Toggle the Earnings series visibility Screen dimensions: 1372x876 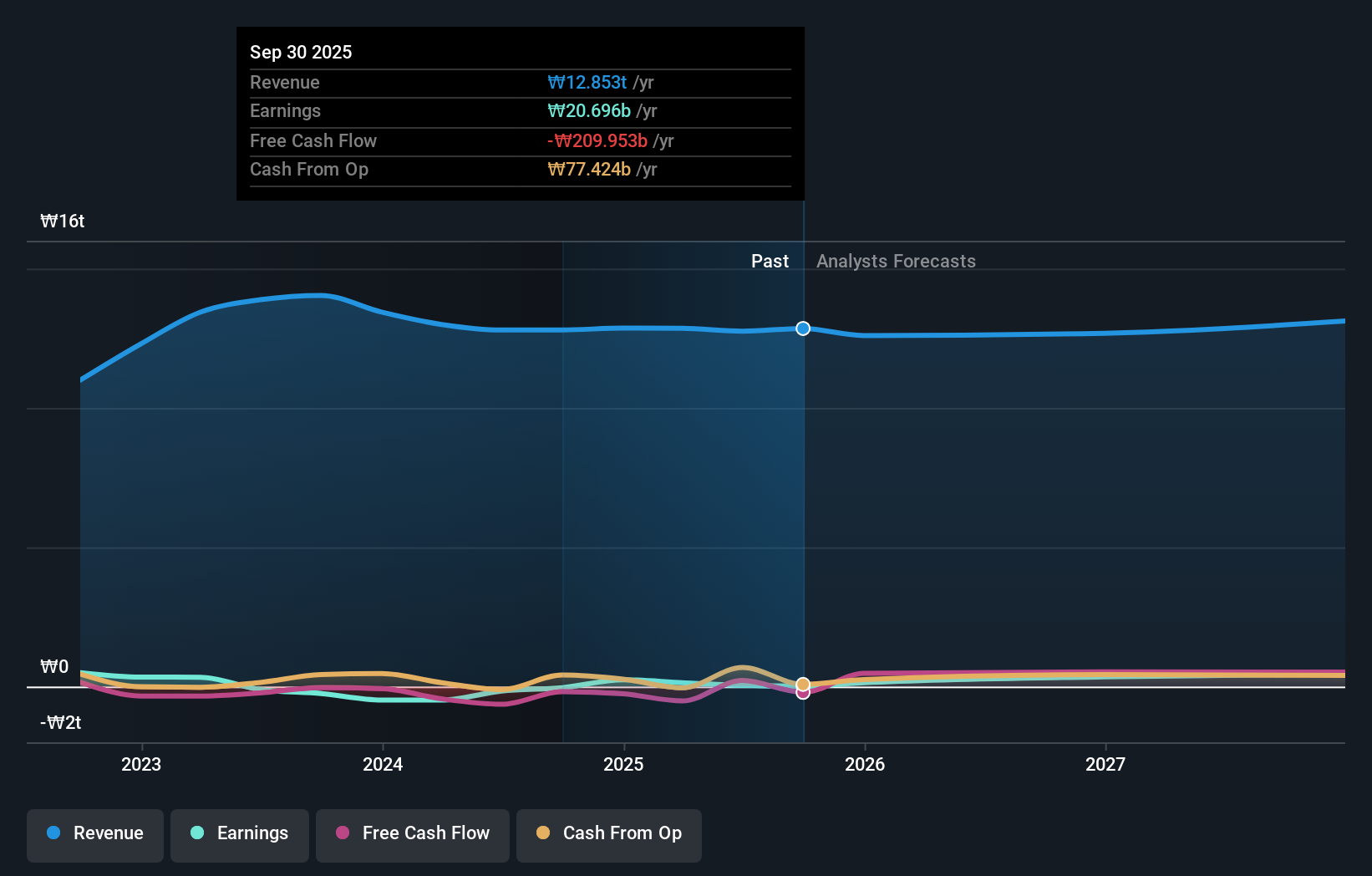coord(239,834)
